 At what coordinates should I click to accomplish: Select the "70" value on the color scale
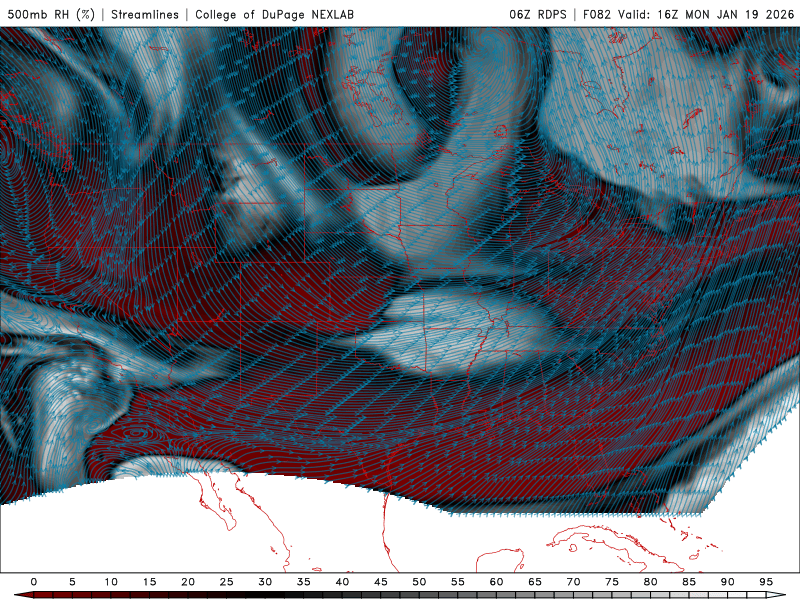(573, 582)
